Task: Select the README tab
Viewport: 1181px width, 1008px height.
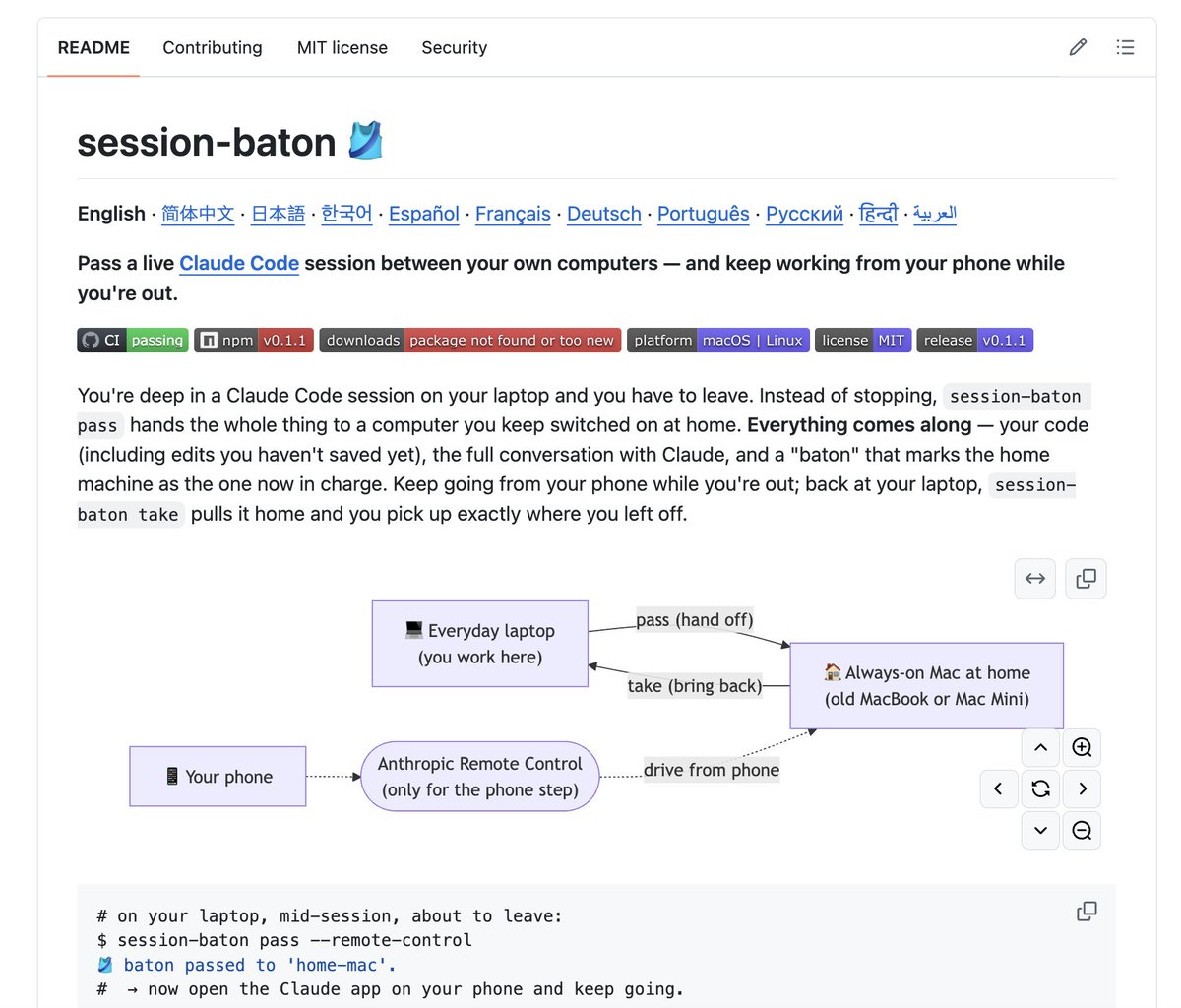Action: [93, 47]
